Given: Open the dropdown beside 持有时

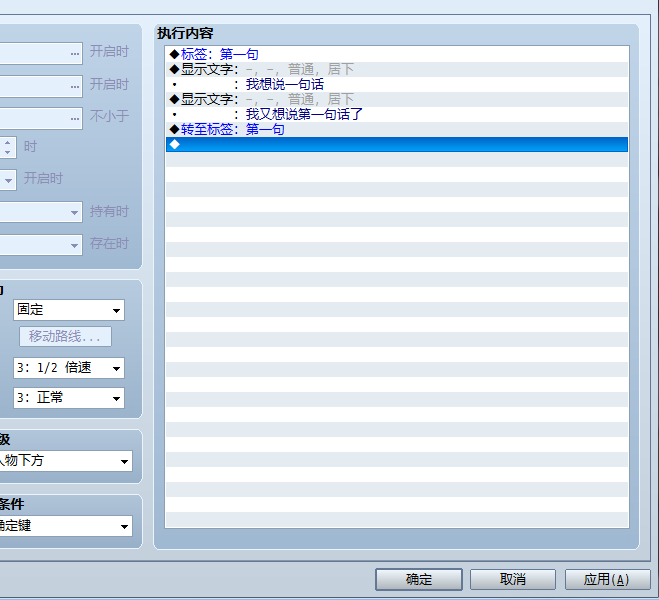Looking at the screenshot, I should (41, 212).
